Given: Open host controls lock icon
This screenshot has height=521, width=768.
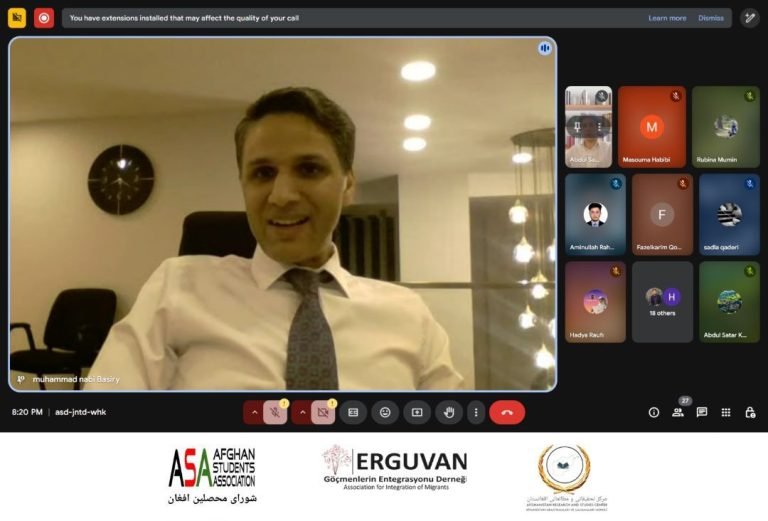Looking at the screenshot, I should point(750,412).
